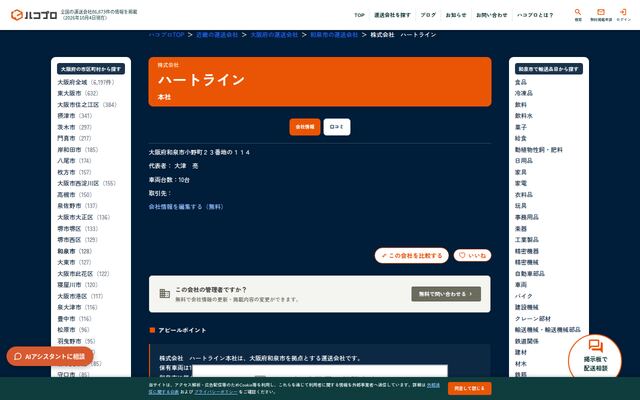The image size is (640, 400).
Task: Select 食品 in the cargo type list
Action: tap(521, 82)
